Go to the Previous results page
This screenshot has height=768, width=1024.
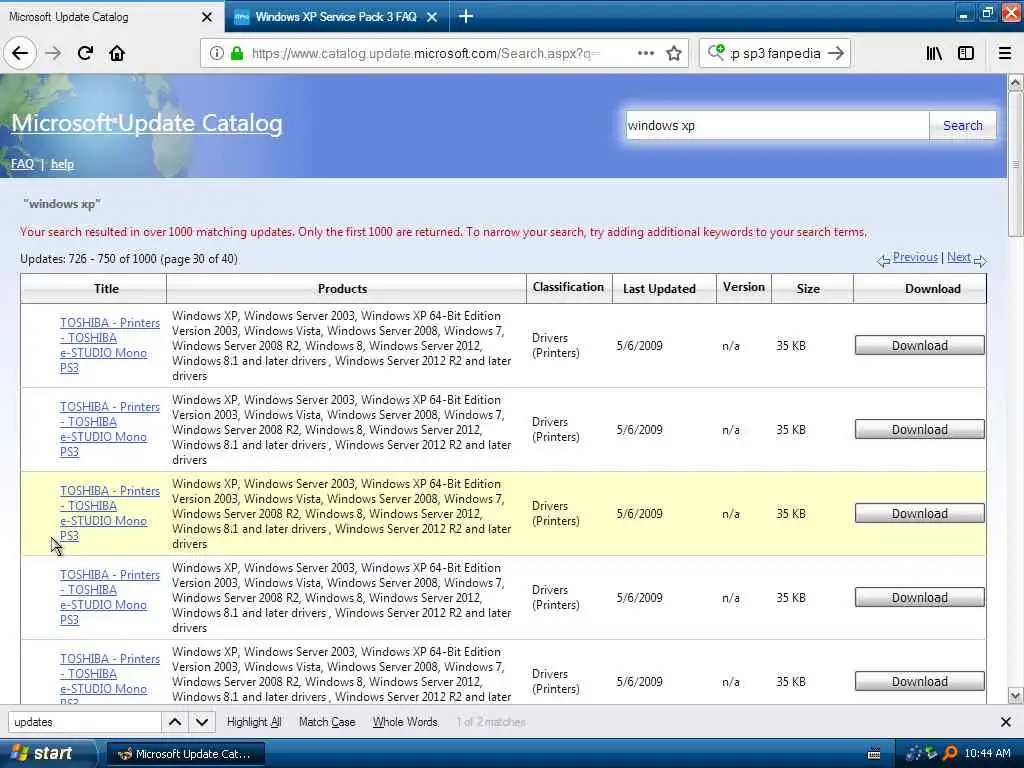pyautogui.click(x=915, y=257)
